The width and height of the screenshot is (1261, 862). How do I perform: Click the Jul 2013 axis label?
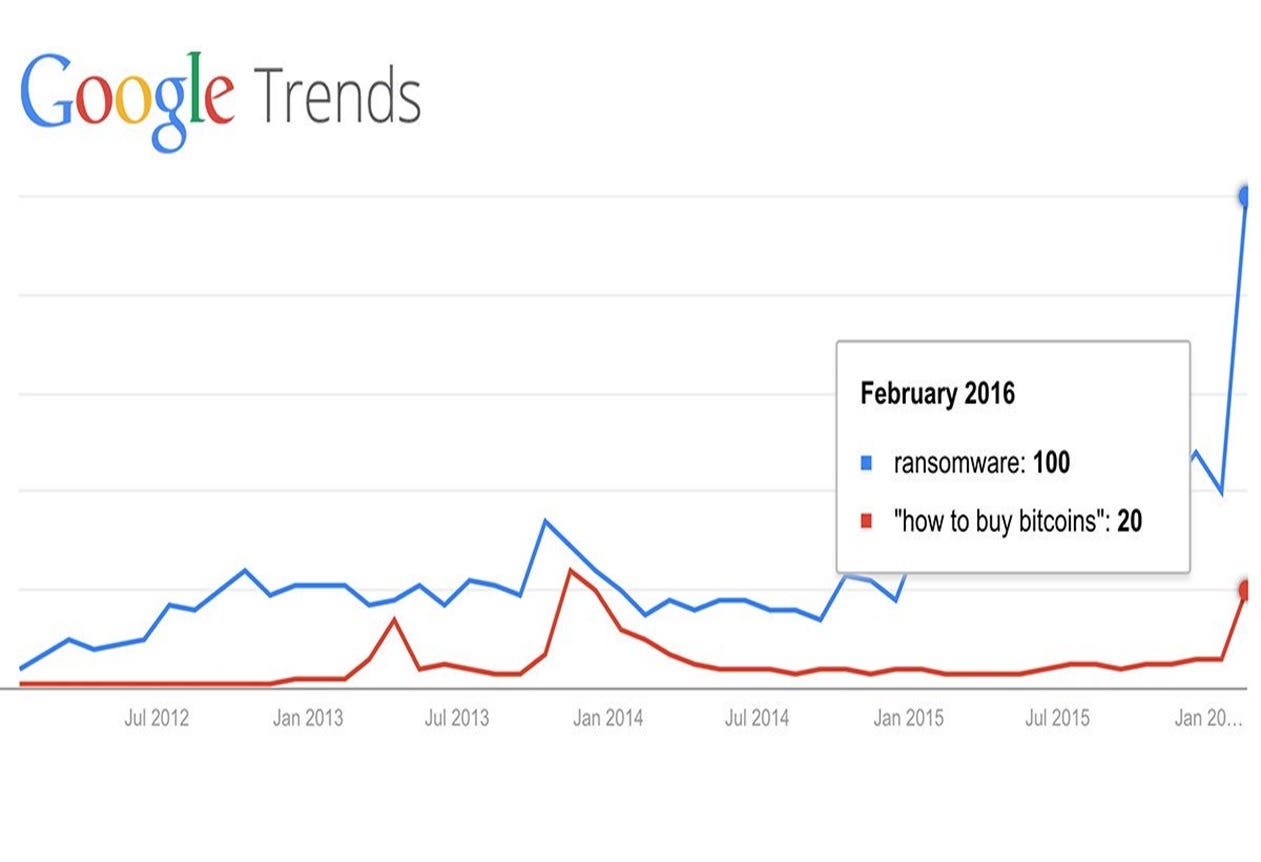[x=457, y=718]
